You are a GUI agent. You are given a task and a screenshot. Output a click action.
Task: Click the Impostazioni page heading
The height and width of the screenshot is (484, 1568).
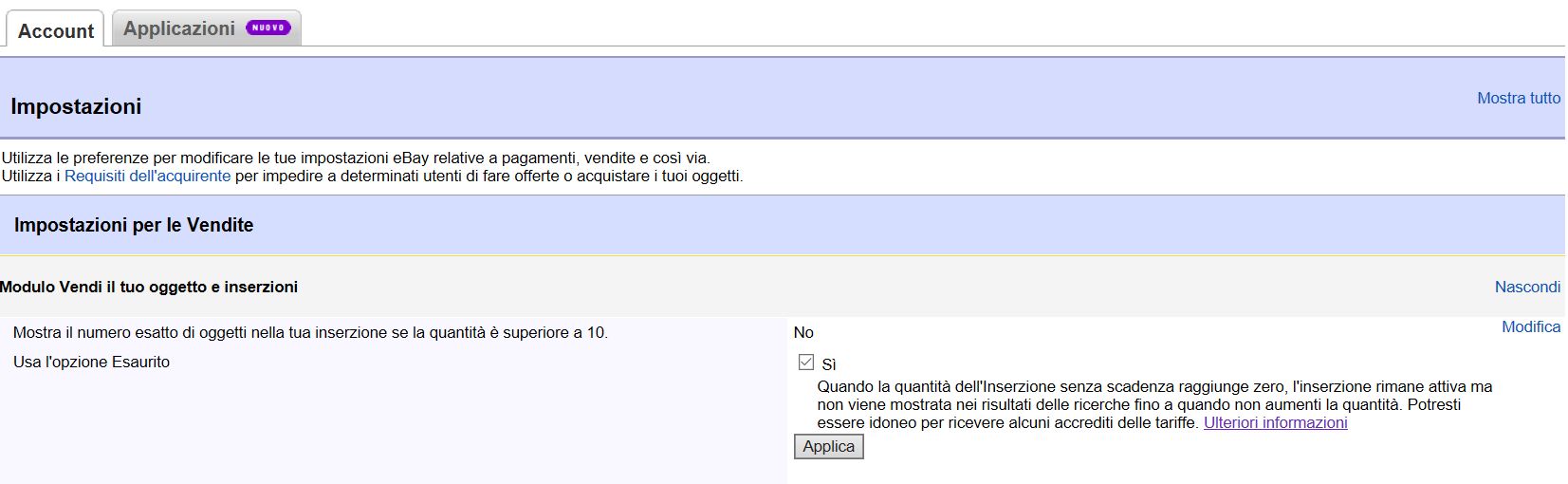(76, 106)
